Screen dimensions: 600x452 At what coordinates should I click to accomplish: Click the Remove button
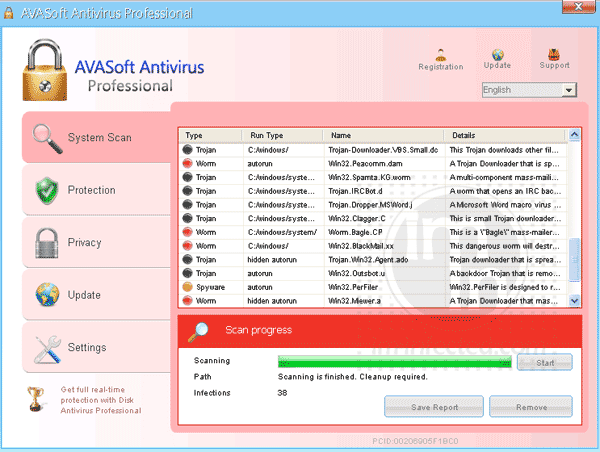point(531,407)
